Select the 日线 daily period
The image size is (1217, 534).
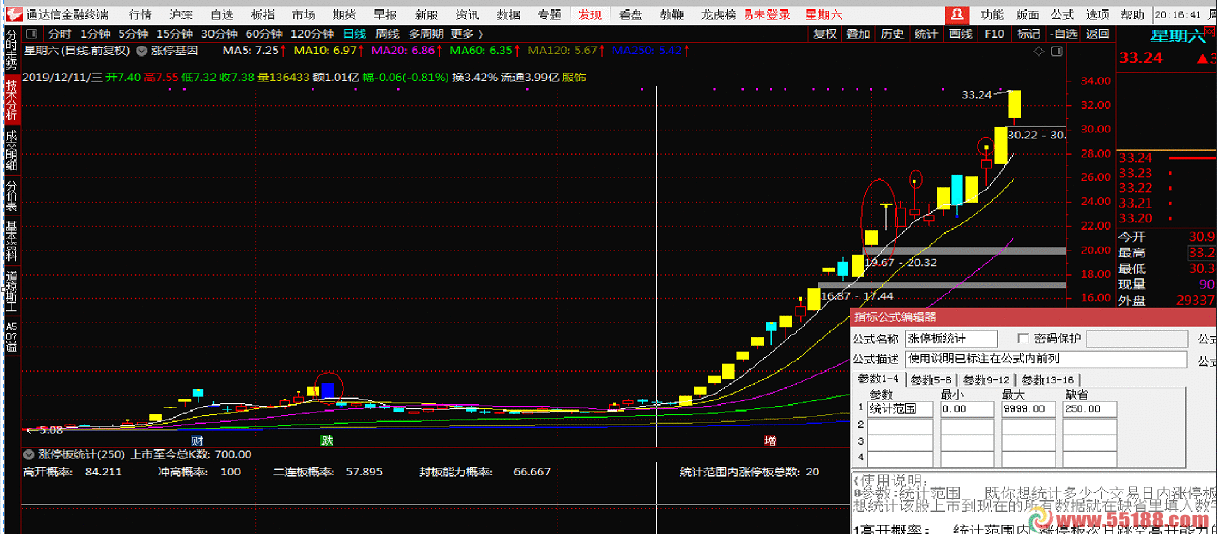pos(354,33)
